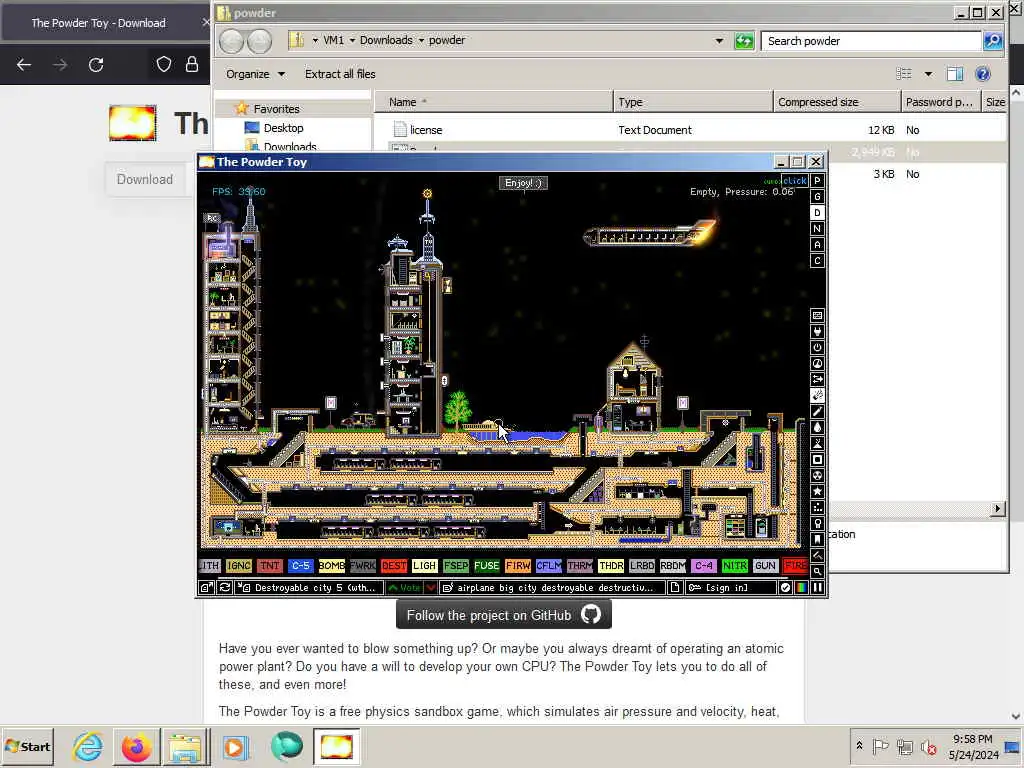
Task: Open the Organize dropdown menu
Action: click(255, 74)
